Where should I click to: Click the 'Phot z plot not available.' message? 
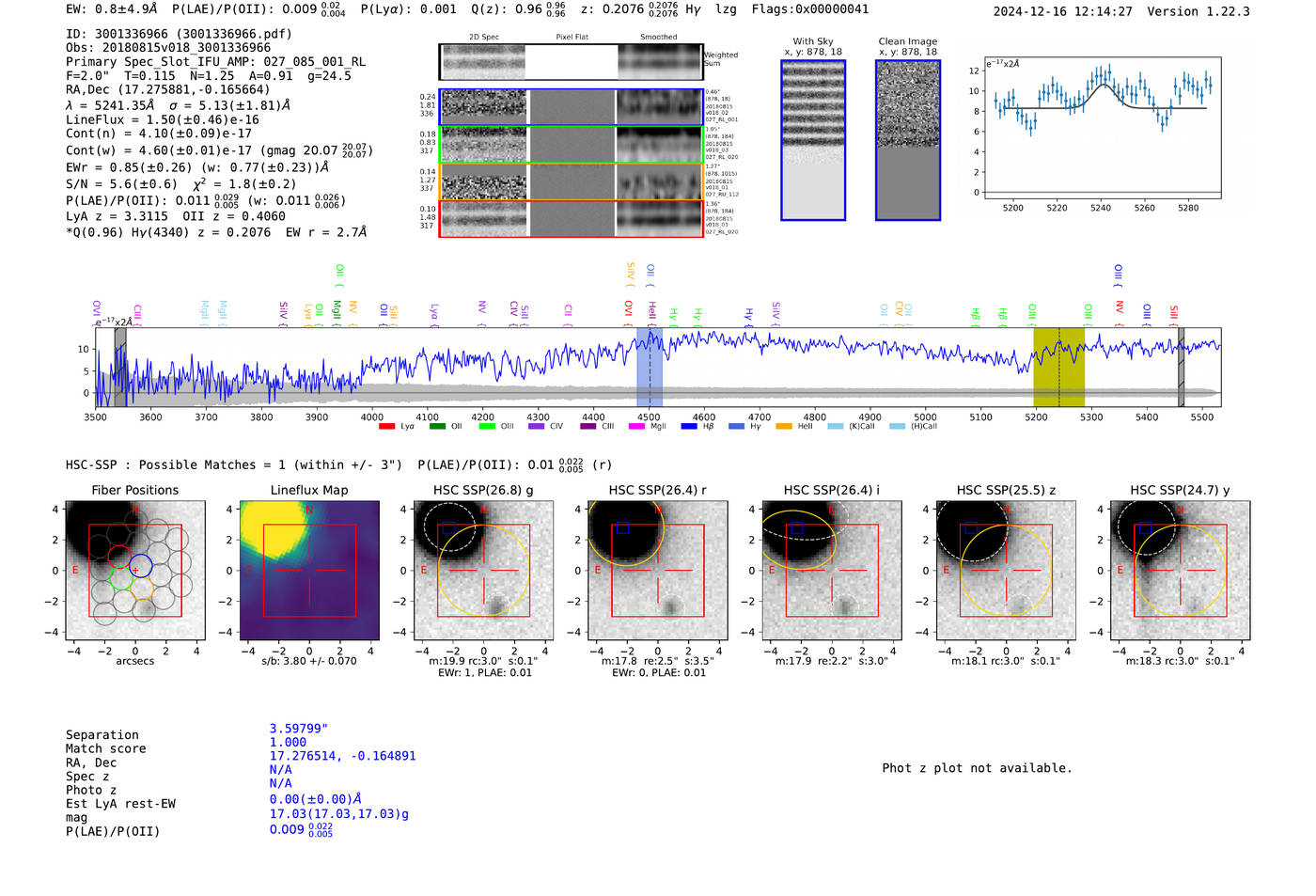(x=978, y=768)
